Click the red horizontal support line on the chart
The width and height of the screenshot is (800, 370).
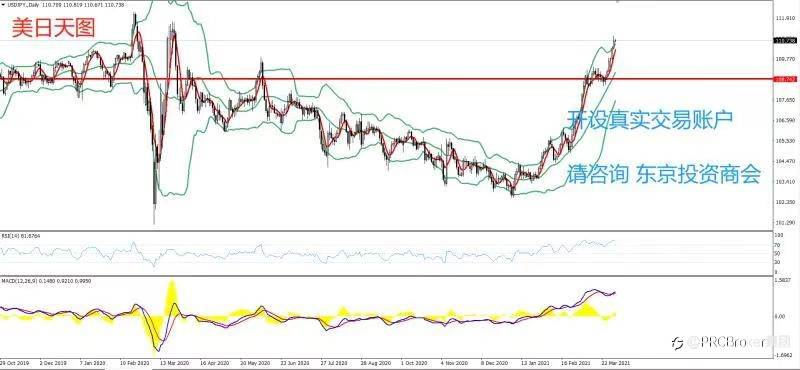[x=388, y=79]
